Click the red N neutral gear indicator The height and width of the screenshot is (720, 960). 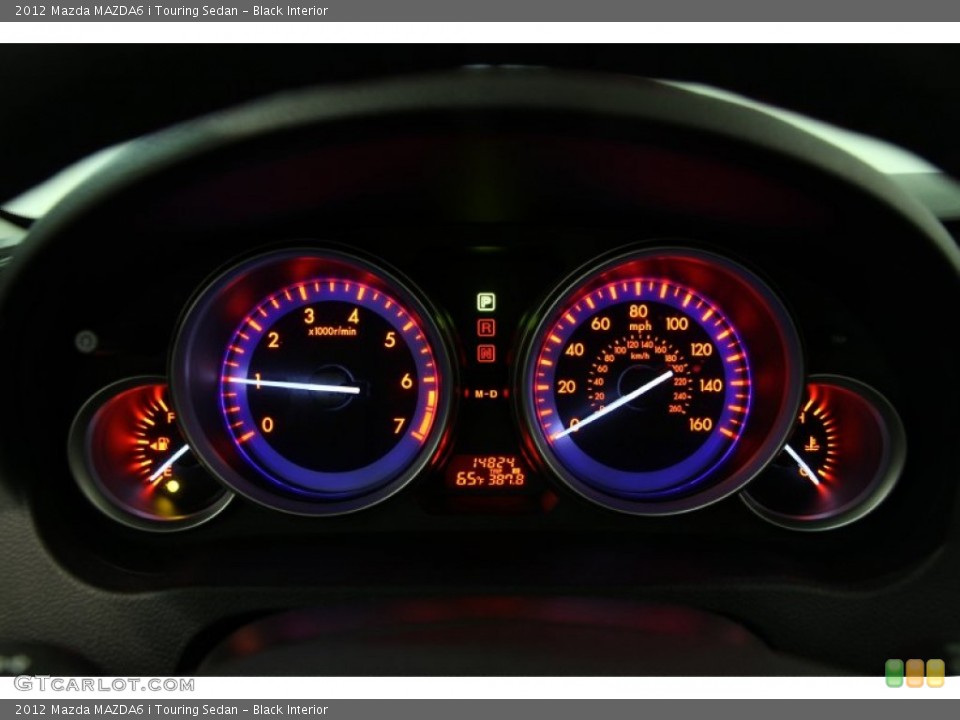point(486,353)
